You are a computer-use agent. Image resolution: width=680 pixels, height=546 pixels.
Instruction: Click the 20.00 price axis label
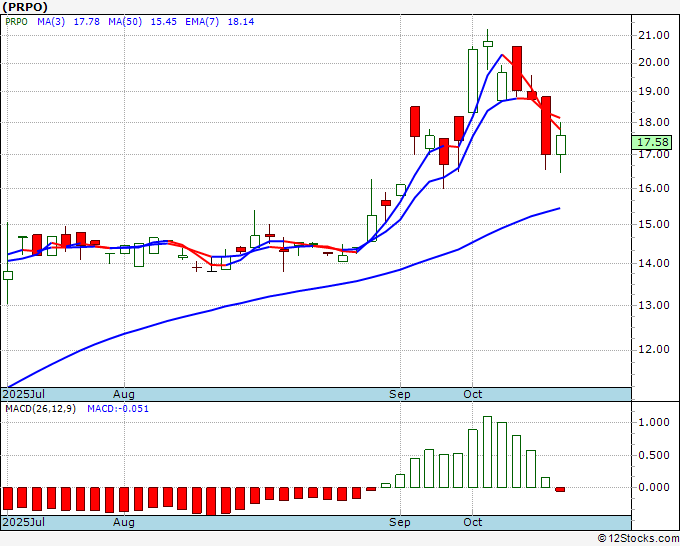pyautogui.click(x=654, y=63)
